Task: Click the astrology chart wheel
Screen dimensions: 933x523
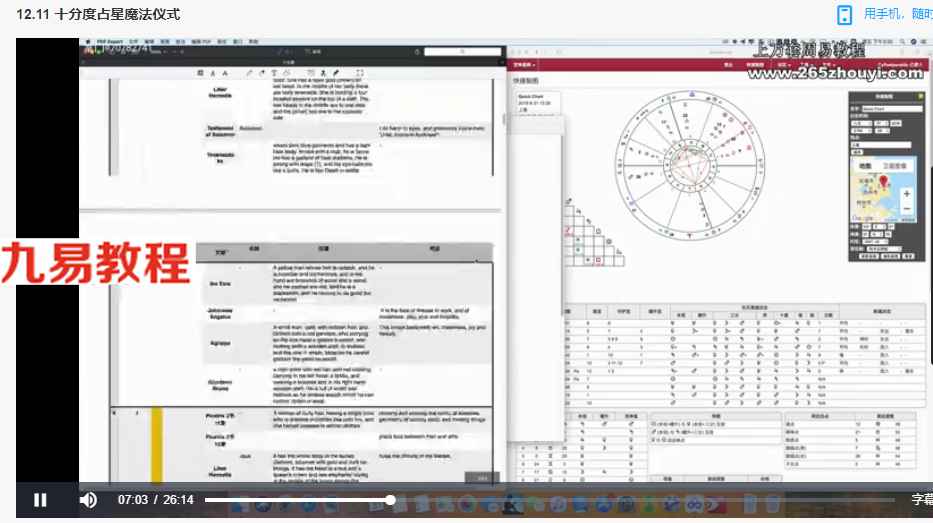Action: 690,165
